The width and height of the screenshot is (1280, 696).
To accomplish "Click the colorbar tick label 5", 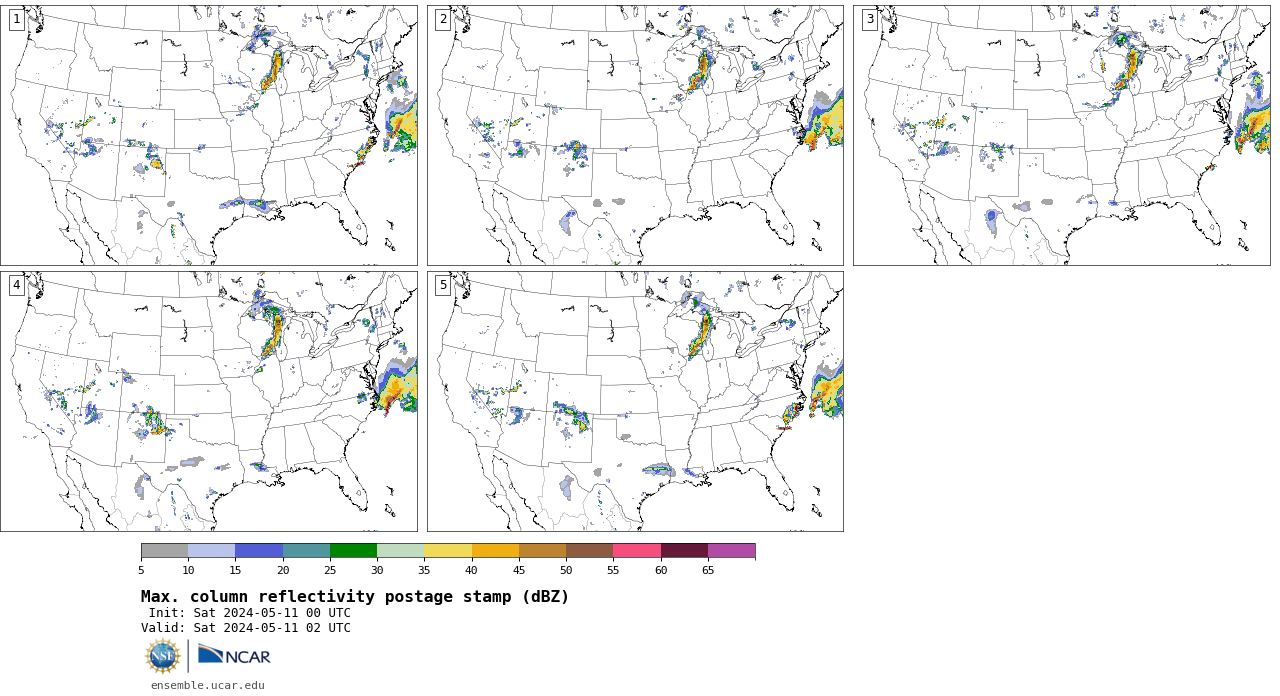I will [141, 571].
